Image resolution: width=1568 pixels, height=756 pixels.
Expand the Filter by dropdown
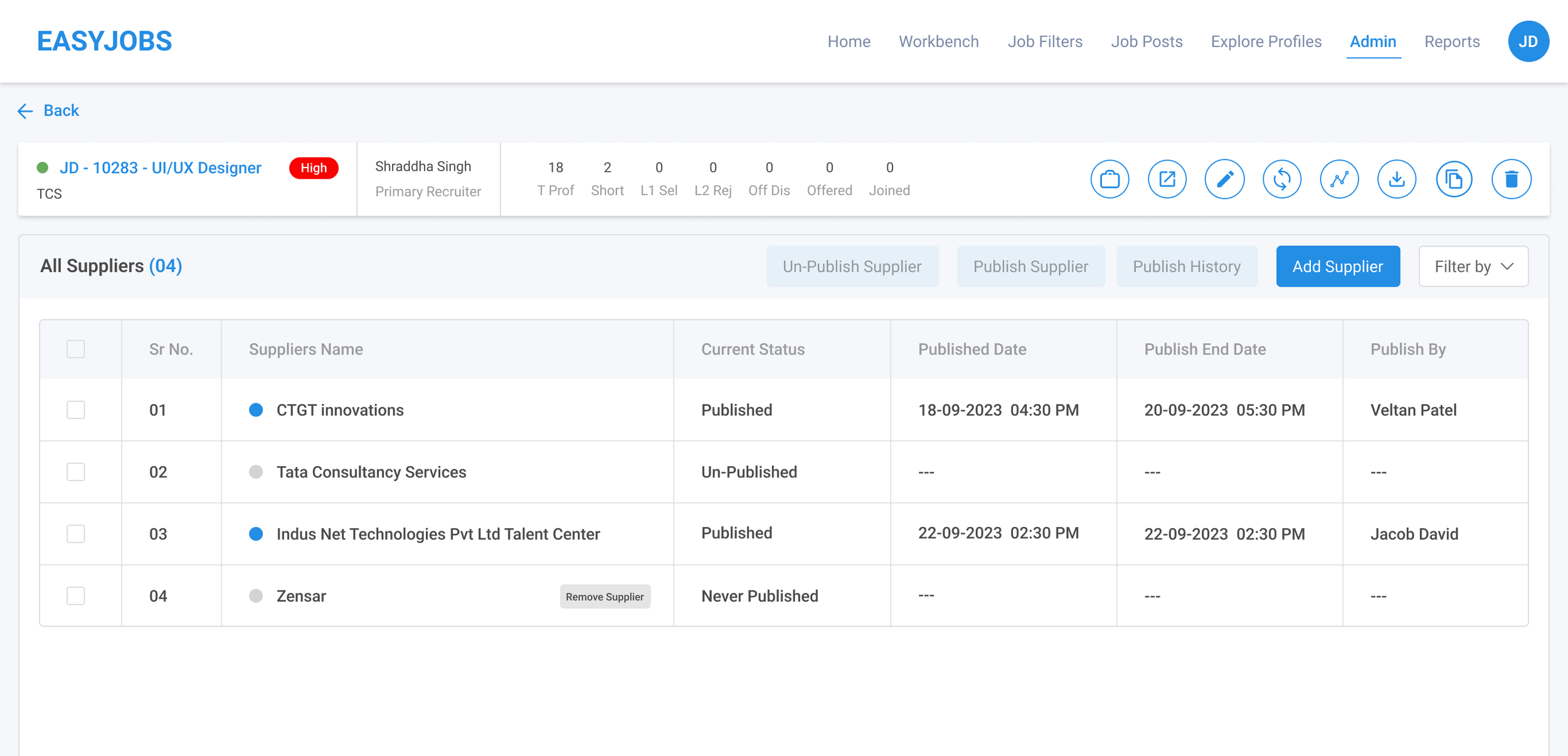[1473, 267]
